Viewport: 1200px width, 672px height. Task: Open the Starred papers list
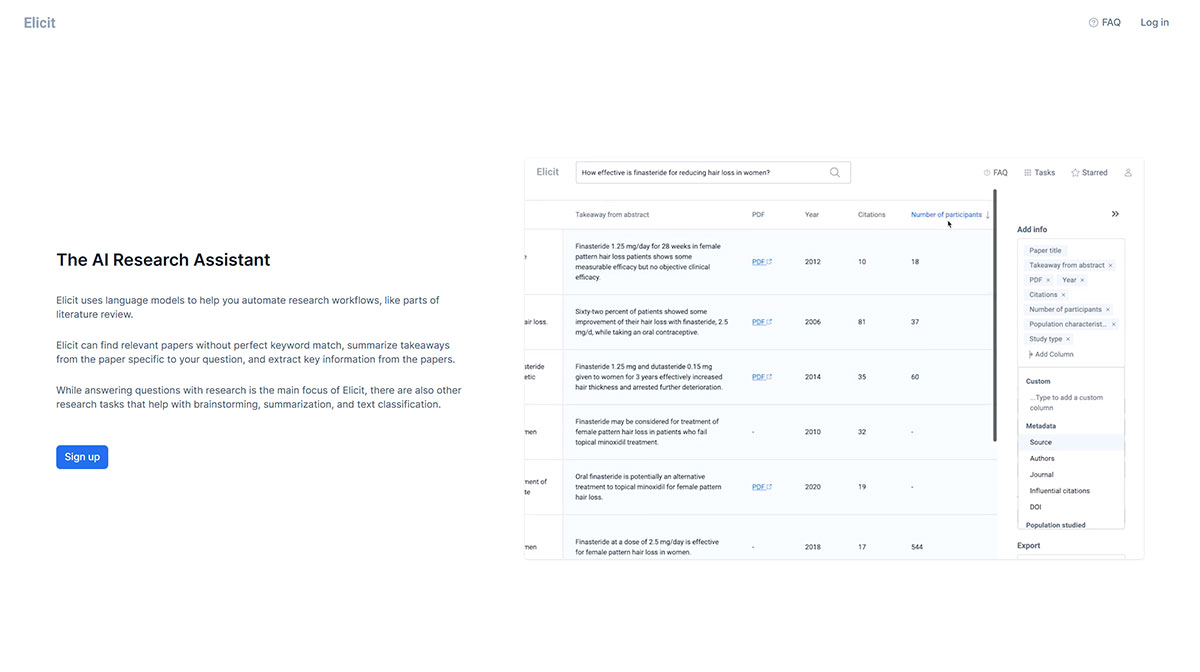pyautogui.click(x=1089, y=172)
